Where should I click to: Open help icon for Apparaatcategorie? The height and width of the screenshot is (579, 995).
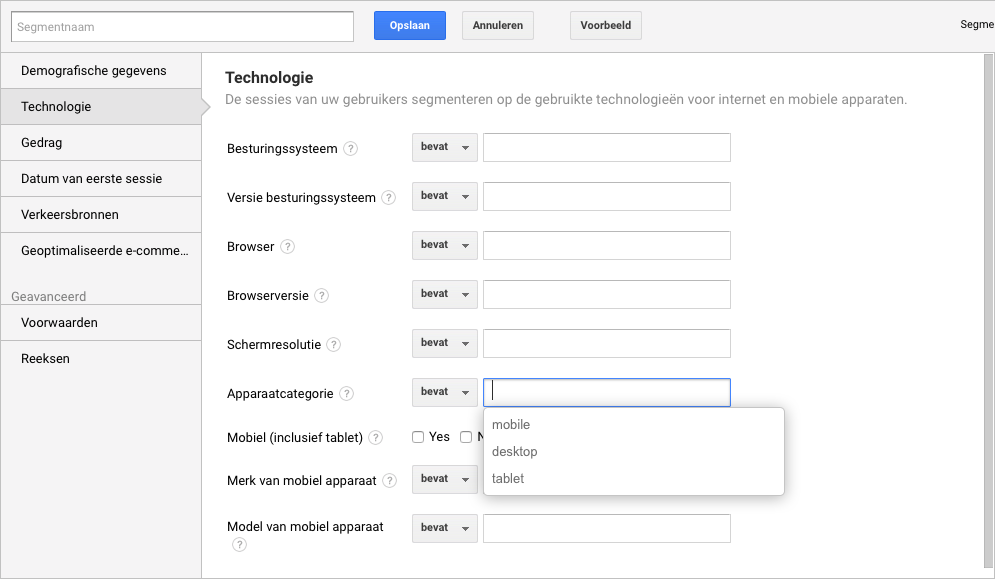(x=346, y=394)
